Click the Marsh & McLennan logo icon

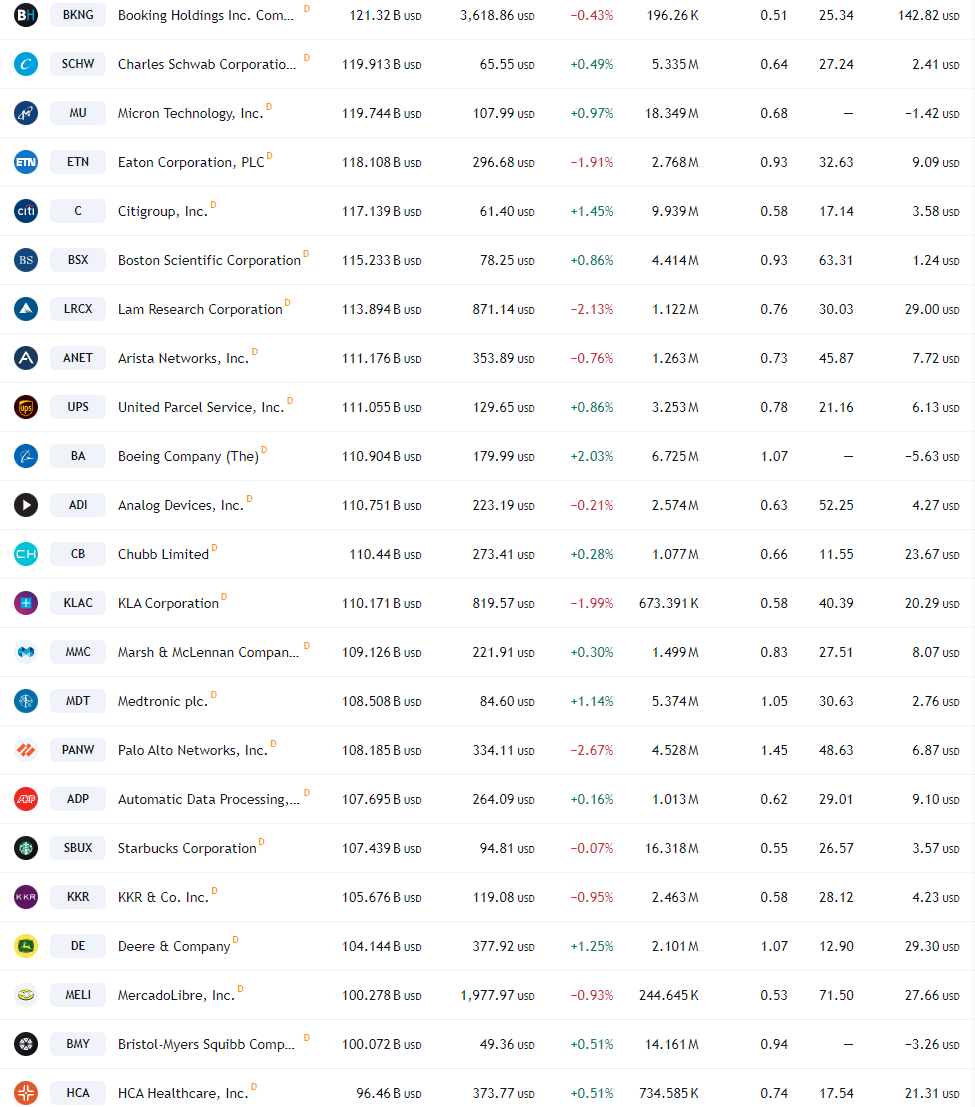click(26, 652)
